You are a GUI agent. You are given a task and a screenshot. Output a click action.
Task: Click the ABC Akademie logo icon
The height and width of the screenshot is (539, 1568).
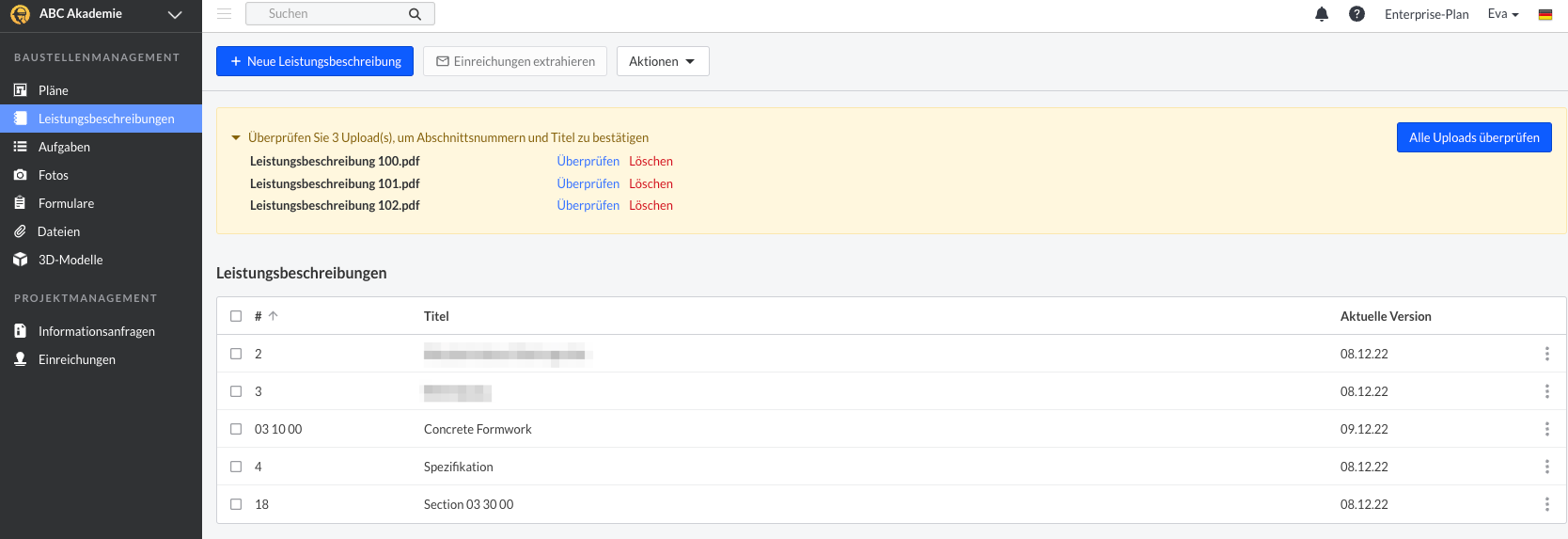20,14
